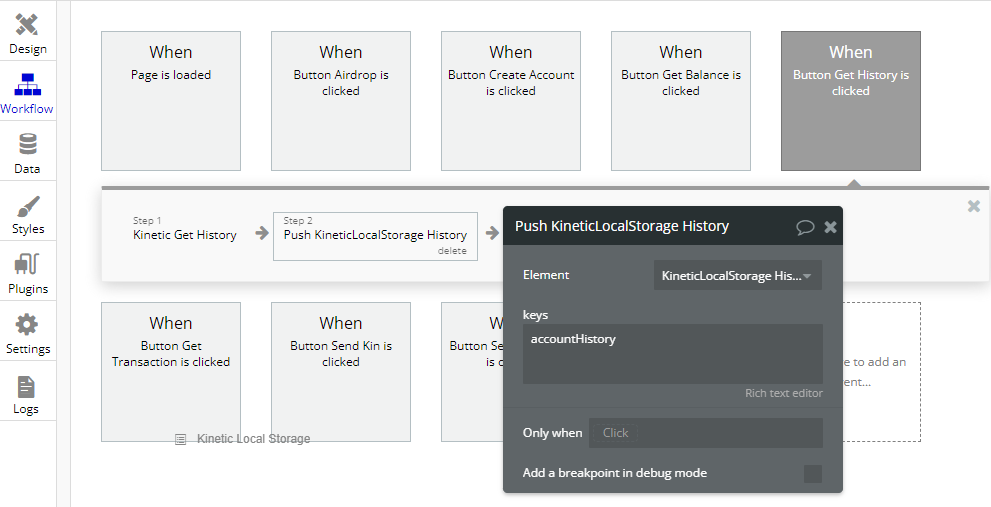Select the Page is loaded event
991x507 pixels.
(171, 100)
